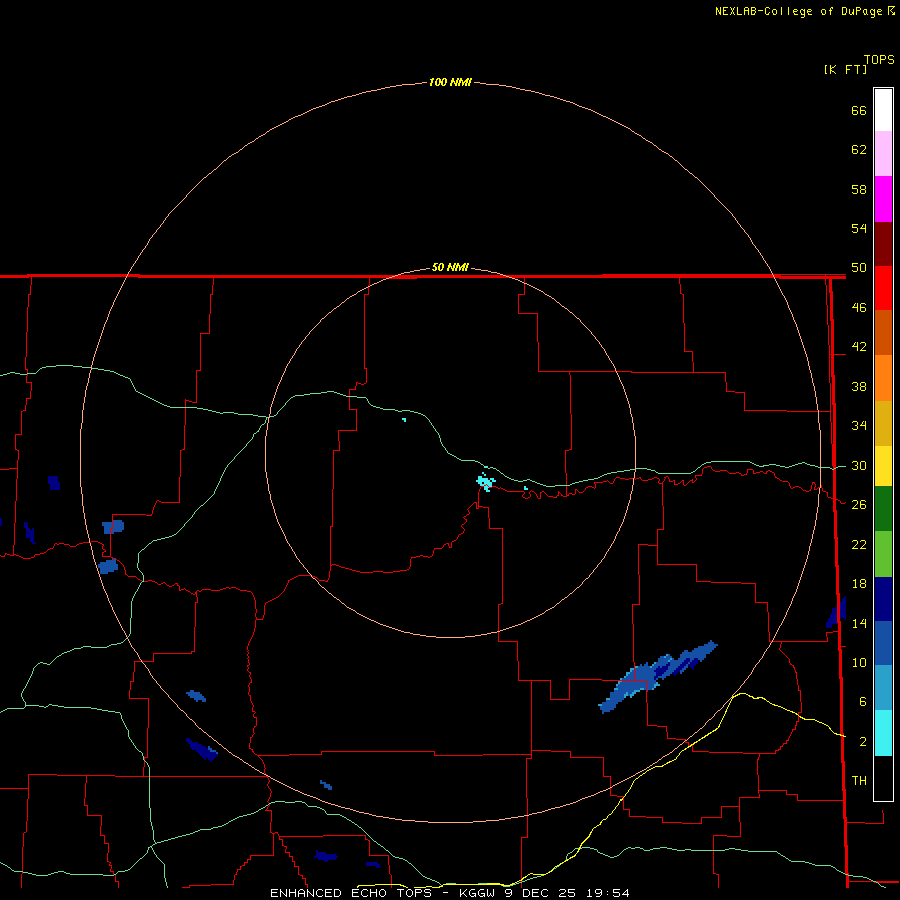This screenshot has height=900, width=900.
Task: Click the 50 NMI range ring label
Action: tap(450, 267)
